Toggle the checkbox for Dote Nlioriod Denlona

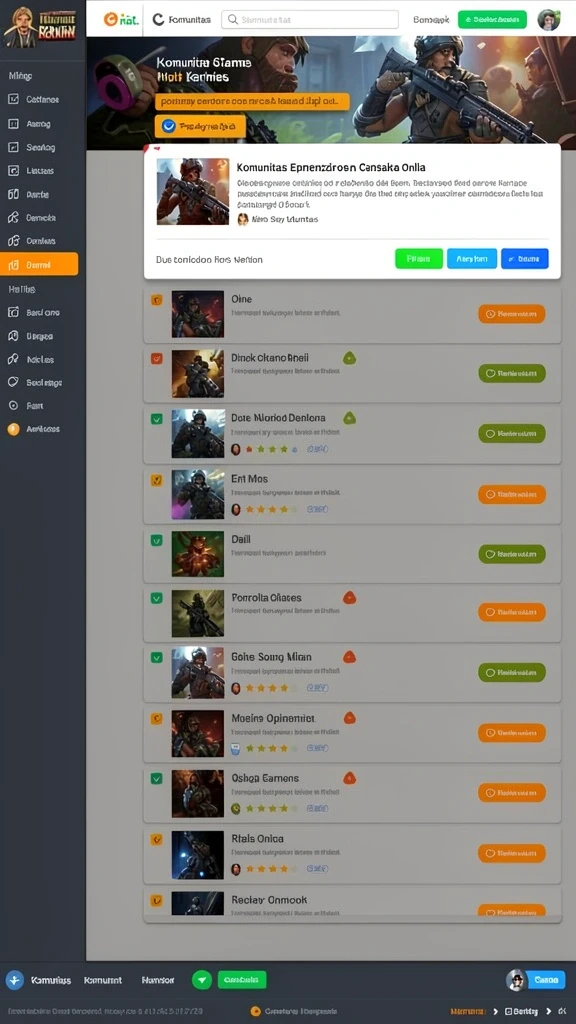pyautogui.click(x=157, y=419)
